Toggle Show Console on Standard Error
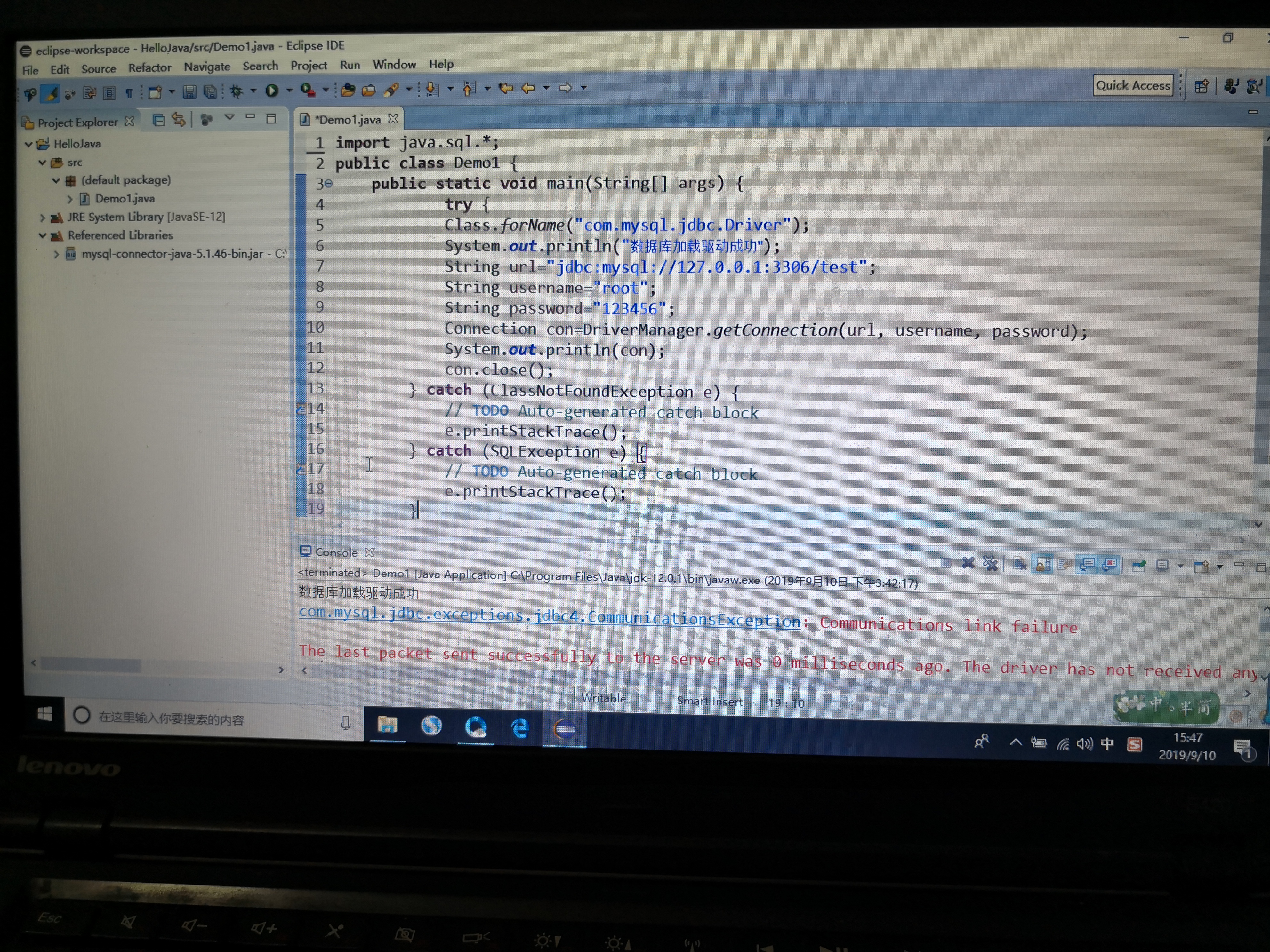This screenshot has height=952, width=1270. pyautogui.click(x=1109, y=565)
